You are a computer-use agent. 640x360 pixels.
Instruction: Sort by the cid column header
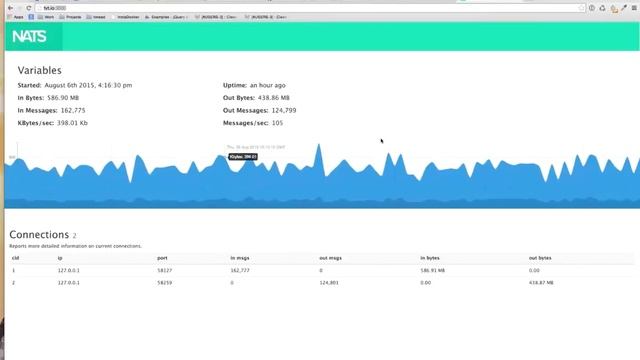[16, 258]
